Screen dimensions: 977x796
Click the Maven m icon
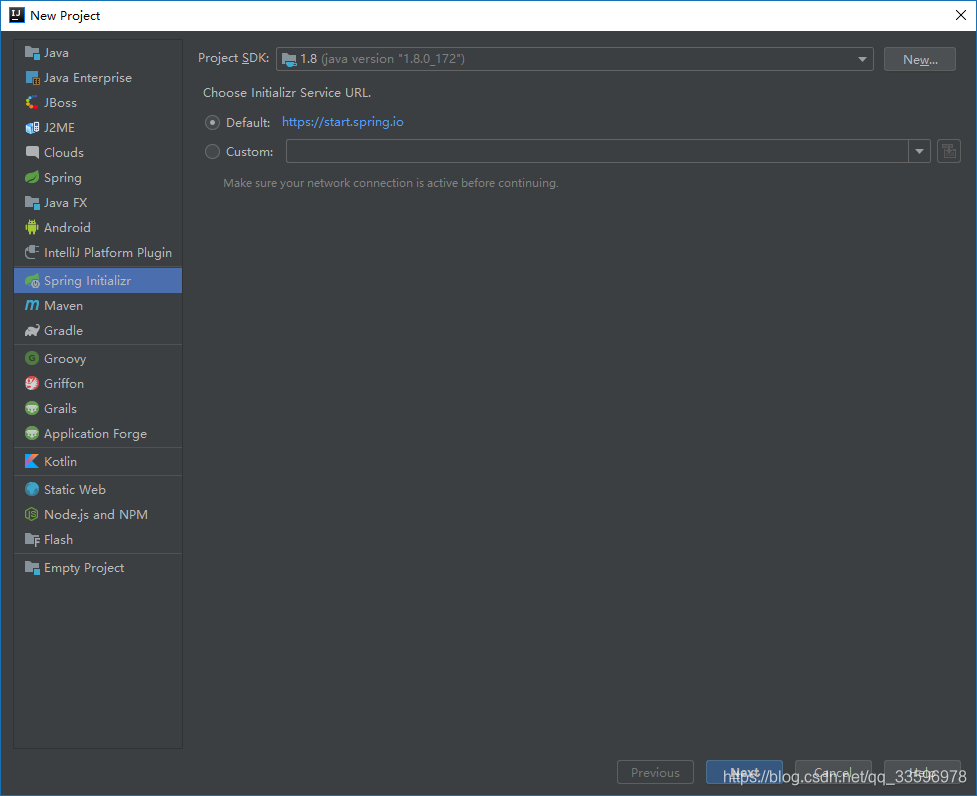(x=32, y=305)
